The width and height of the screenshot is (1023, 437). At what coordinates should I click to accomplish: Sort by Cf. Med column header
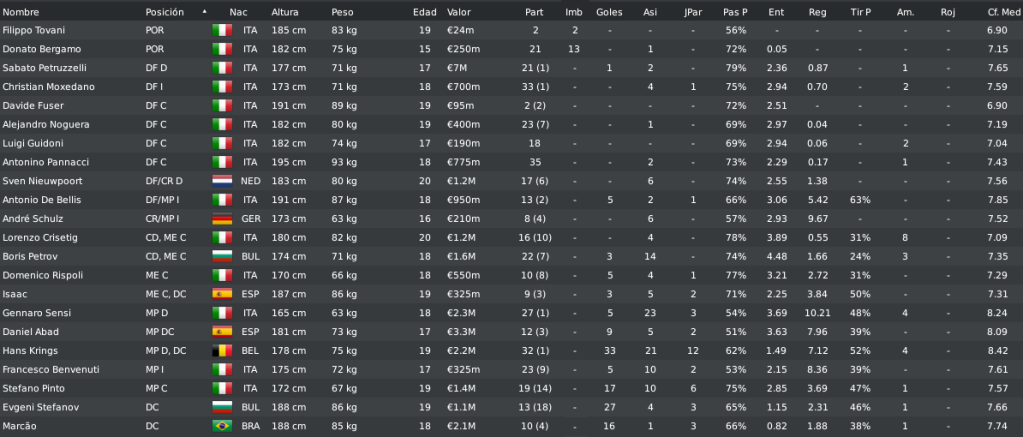click(1001, 12)
